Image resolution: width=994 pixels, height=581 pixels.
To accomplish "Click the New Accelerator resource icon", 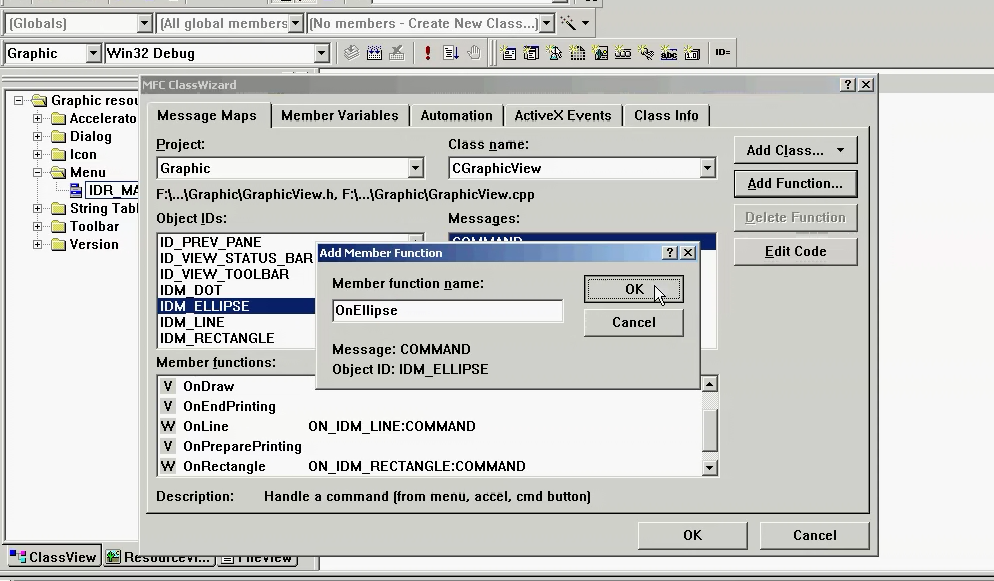I will click(645, 53).
